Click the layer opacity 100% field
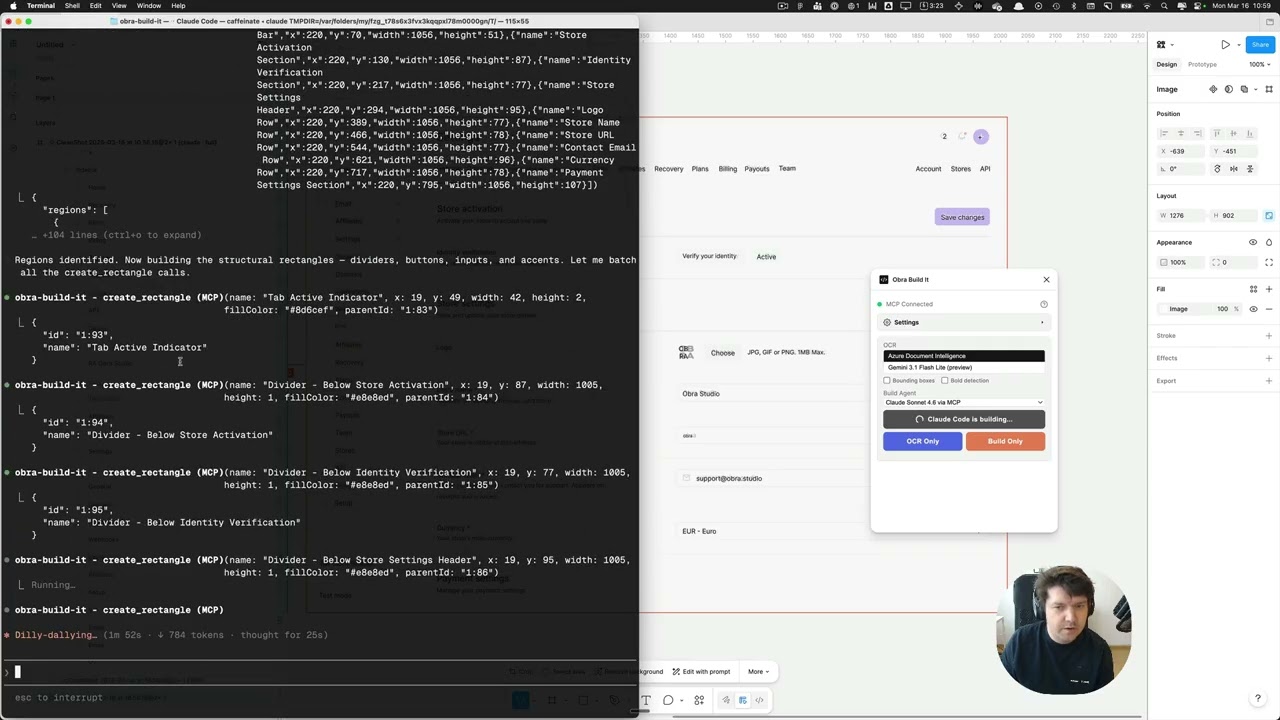Screen dimensions: 1280x720 (1182, 262)
